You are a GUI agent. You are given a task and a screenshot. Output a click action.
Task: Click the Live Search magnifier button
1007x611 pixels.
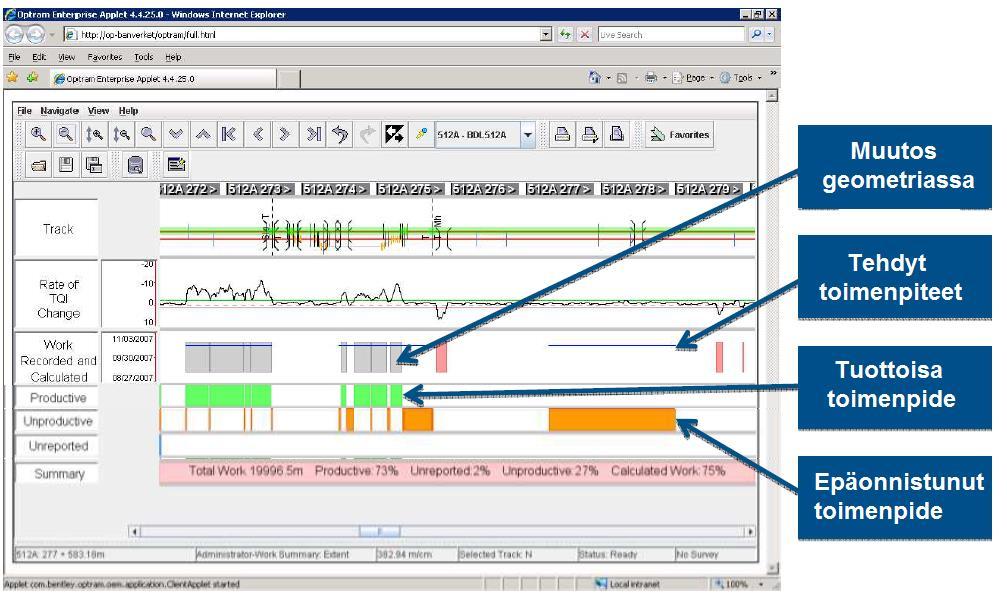757,35
